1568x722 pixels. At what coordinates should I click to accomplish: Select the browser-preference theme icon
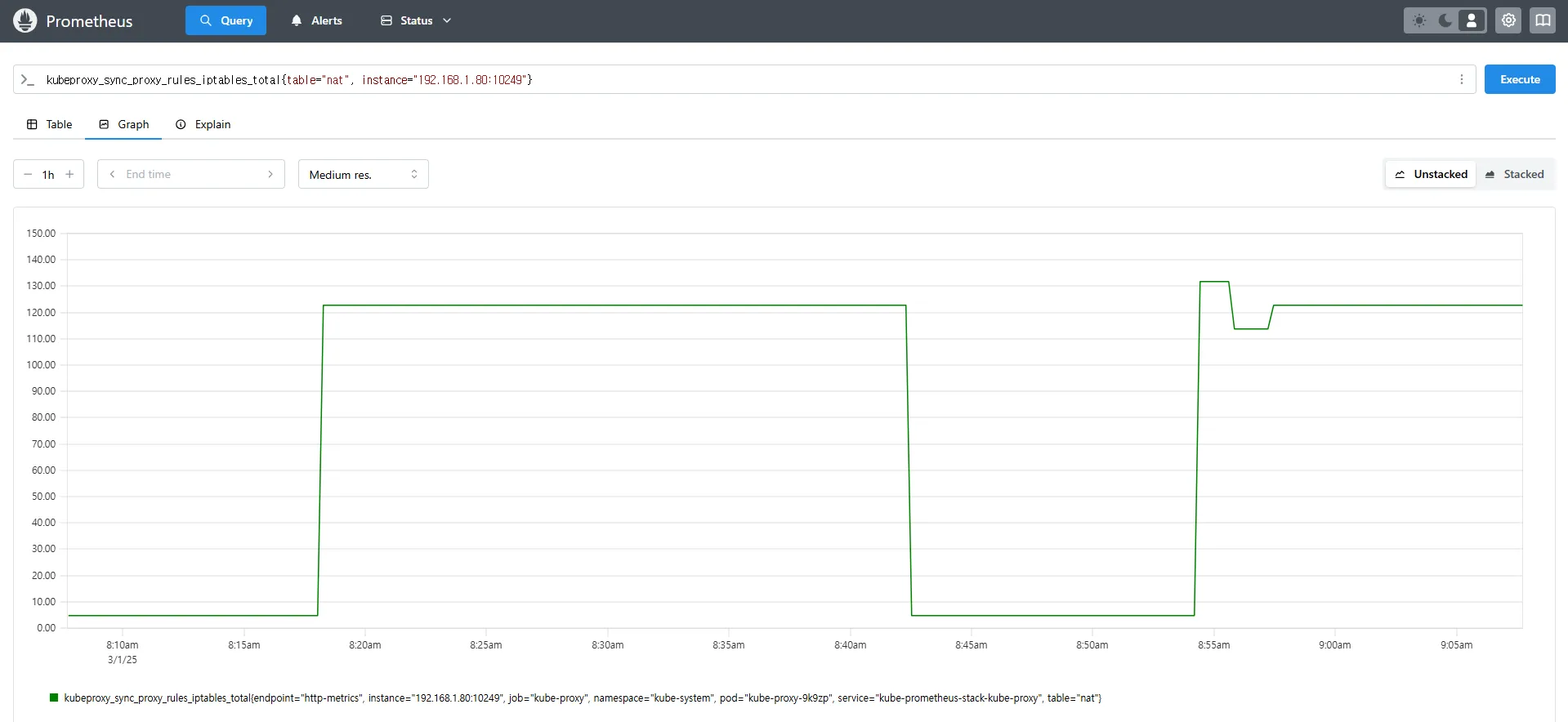click(1472, 20)
